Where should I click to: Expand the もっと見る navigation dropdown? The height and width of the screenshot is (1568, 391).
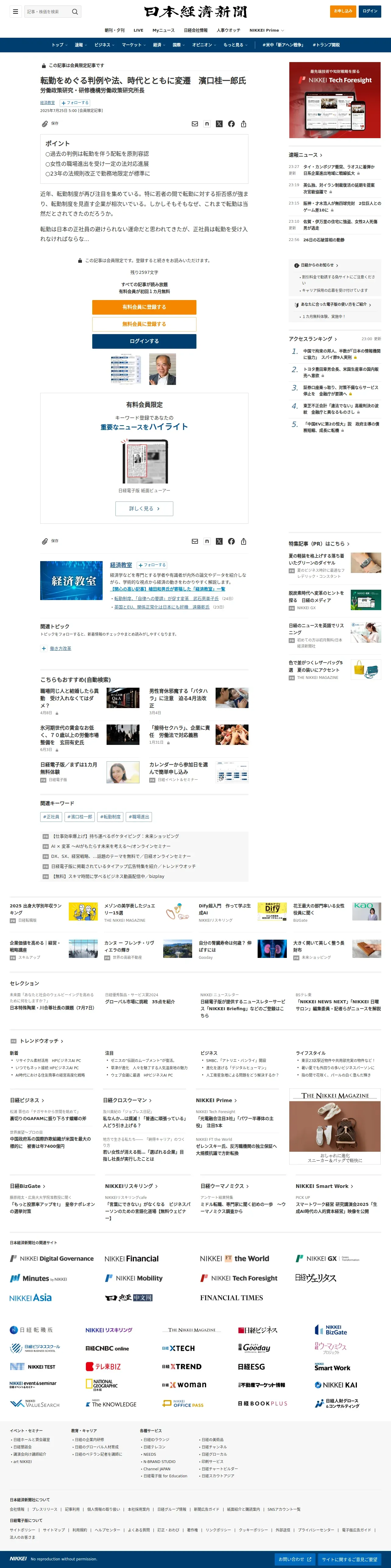pos(235,44)
